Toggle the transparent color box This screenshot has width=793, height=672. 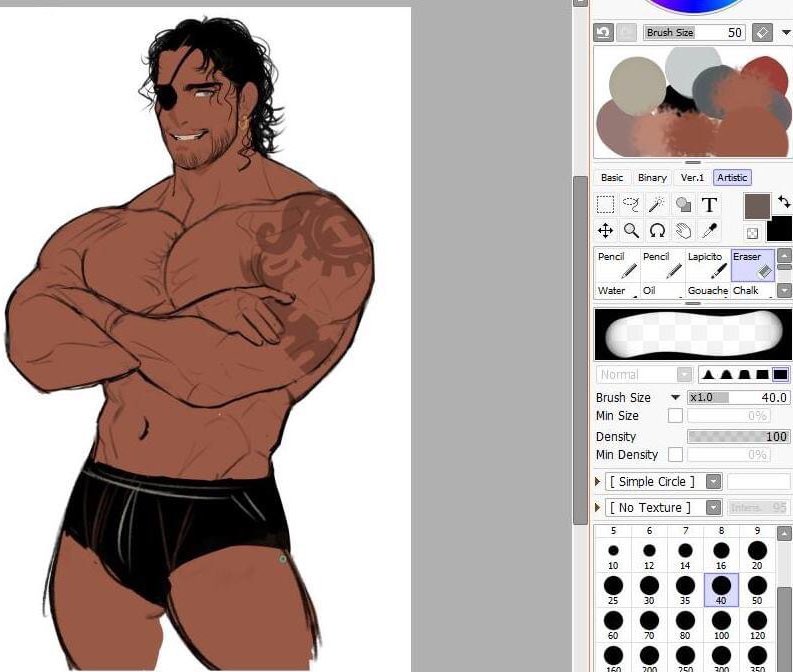coord(752,233)
